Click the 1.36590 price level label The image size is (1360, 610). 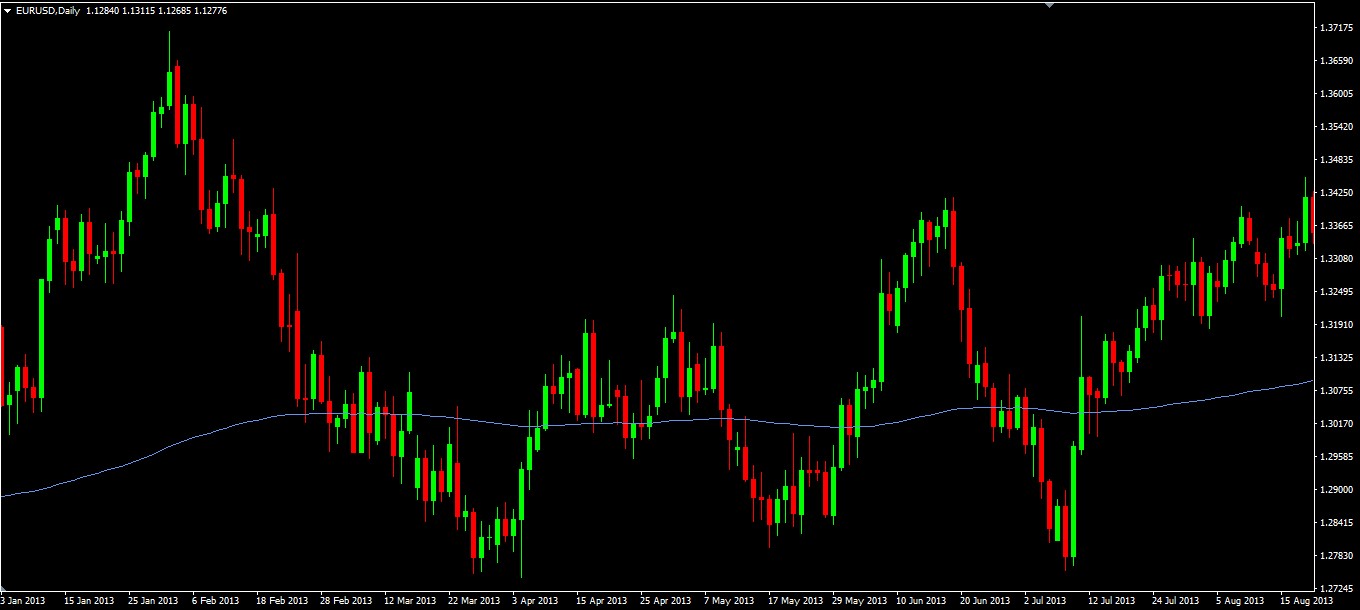[1336, 61]
